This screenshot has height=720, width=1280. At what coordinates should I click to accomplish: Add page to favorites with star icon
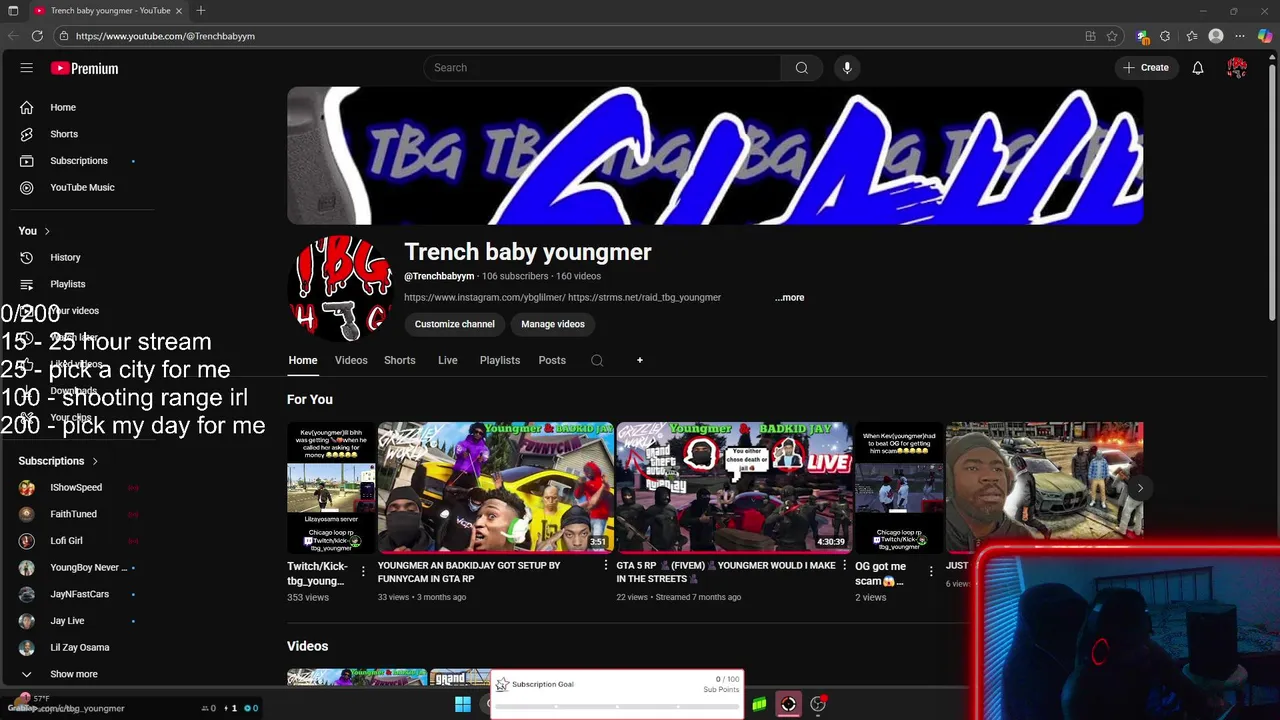point(1112,36)
